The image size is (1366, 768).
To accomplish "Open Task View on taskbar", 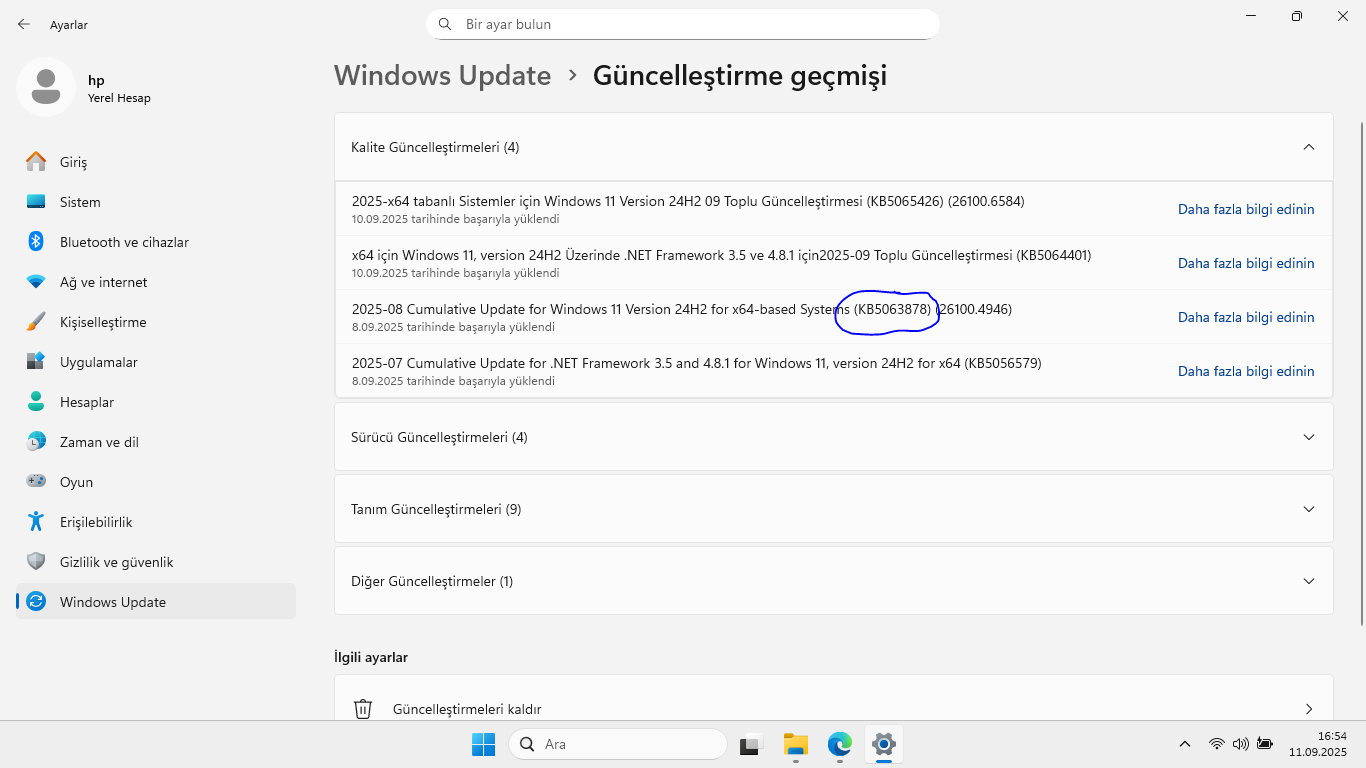I will (750, 744).
